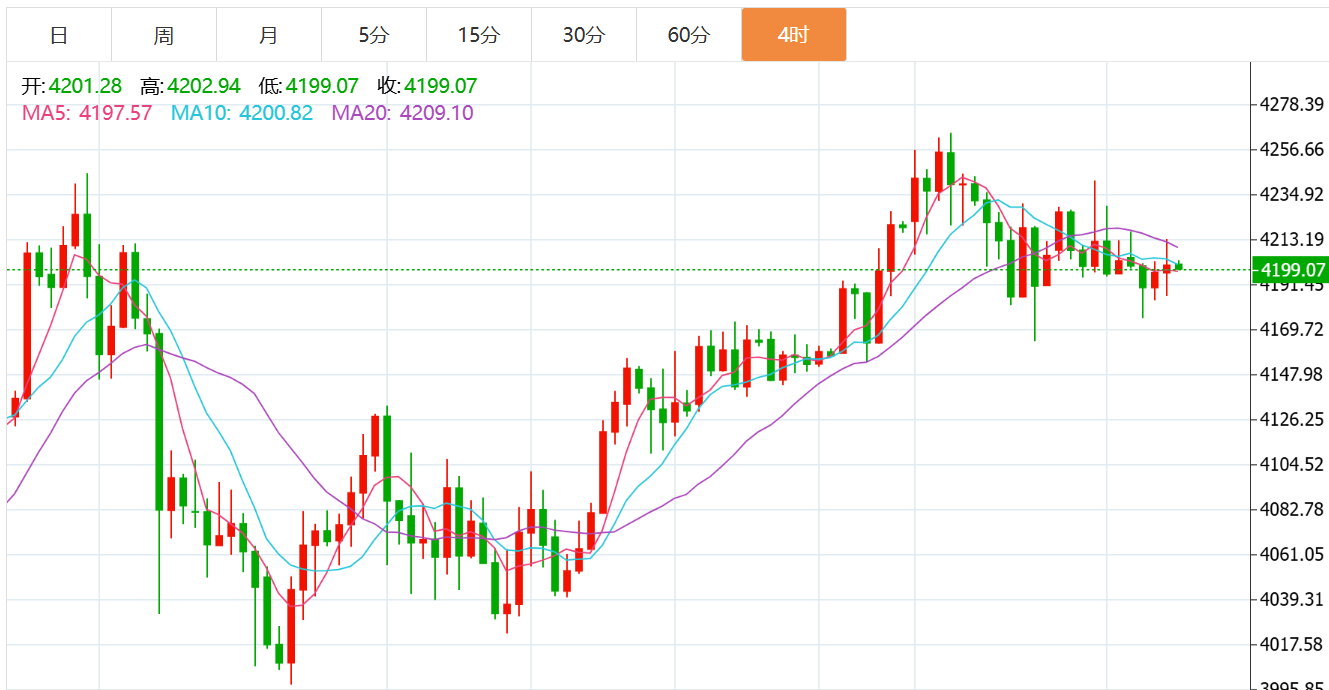Click the MA5: 4197.57 indicator label

(x=87, y=113)
